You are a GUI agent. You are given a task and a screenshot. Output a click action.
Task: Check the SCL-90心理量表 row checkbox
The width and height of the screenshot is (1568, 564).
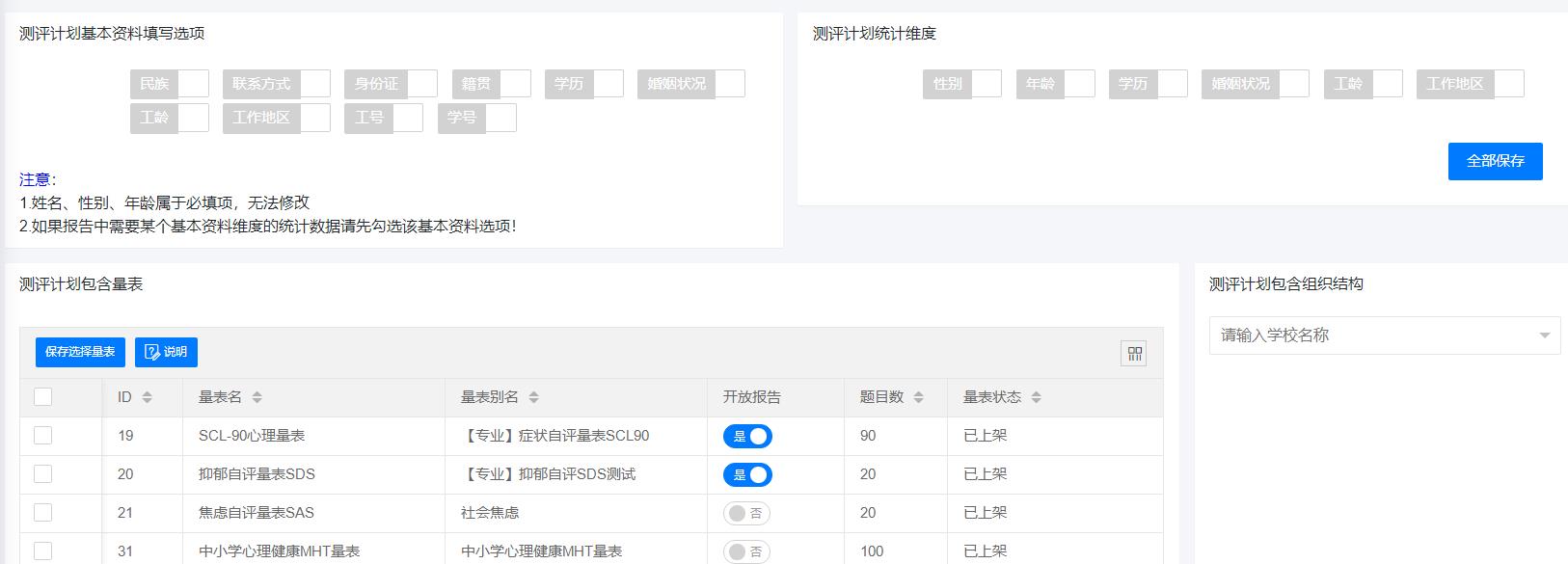click(x=42, y=436)
